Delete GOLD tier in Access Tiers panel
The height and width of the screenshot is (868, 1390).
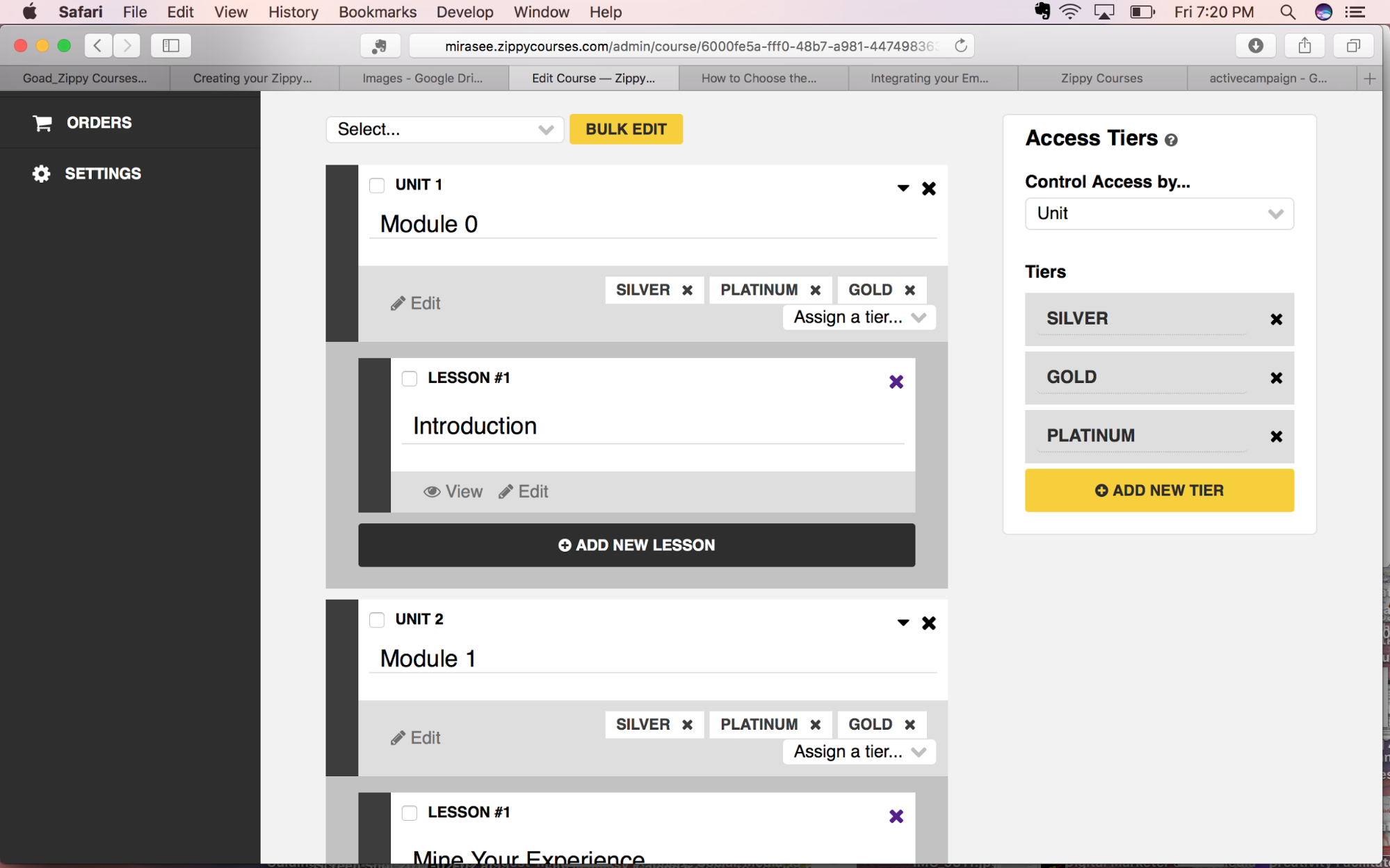pyautogui.click(x=1276, y=378)
